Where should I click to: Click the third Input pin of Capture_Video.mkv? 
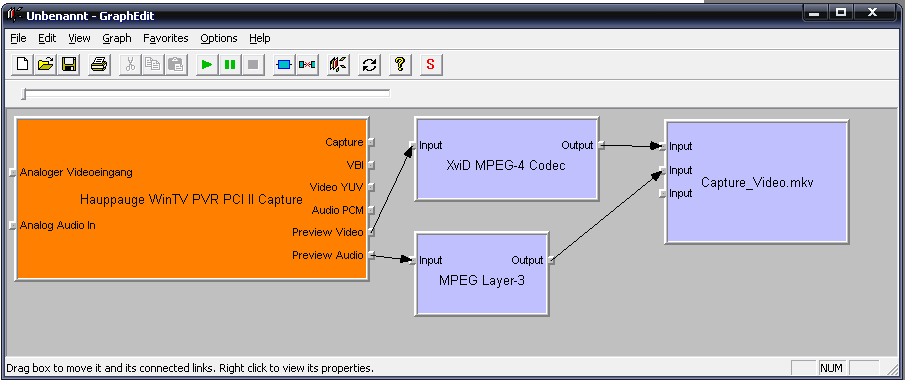[663, 193]
